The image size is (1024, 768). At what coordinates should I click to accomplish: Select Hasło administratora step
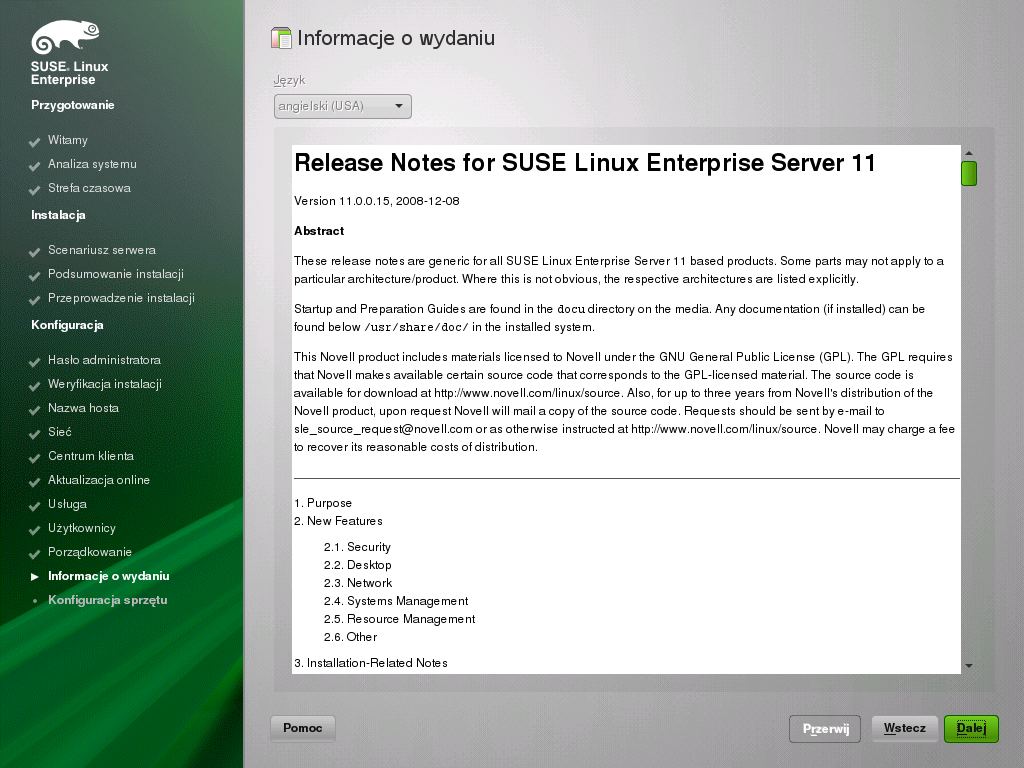pyautogui.click(x=104, y=360)
